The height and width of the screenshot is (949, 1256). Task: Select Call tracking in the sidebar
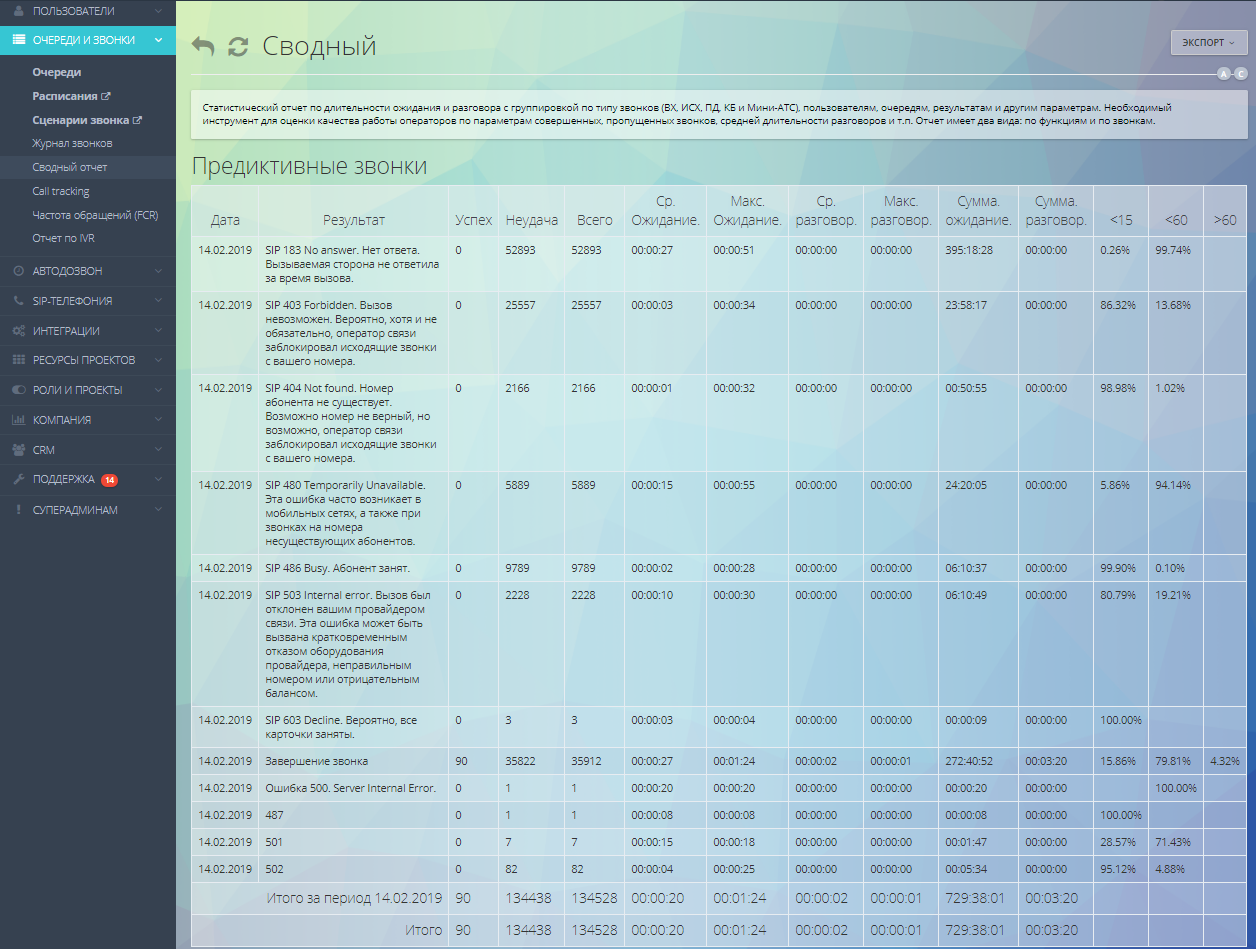tap(60, 191)
